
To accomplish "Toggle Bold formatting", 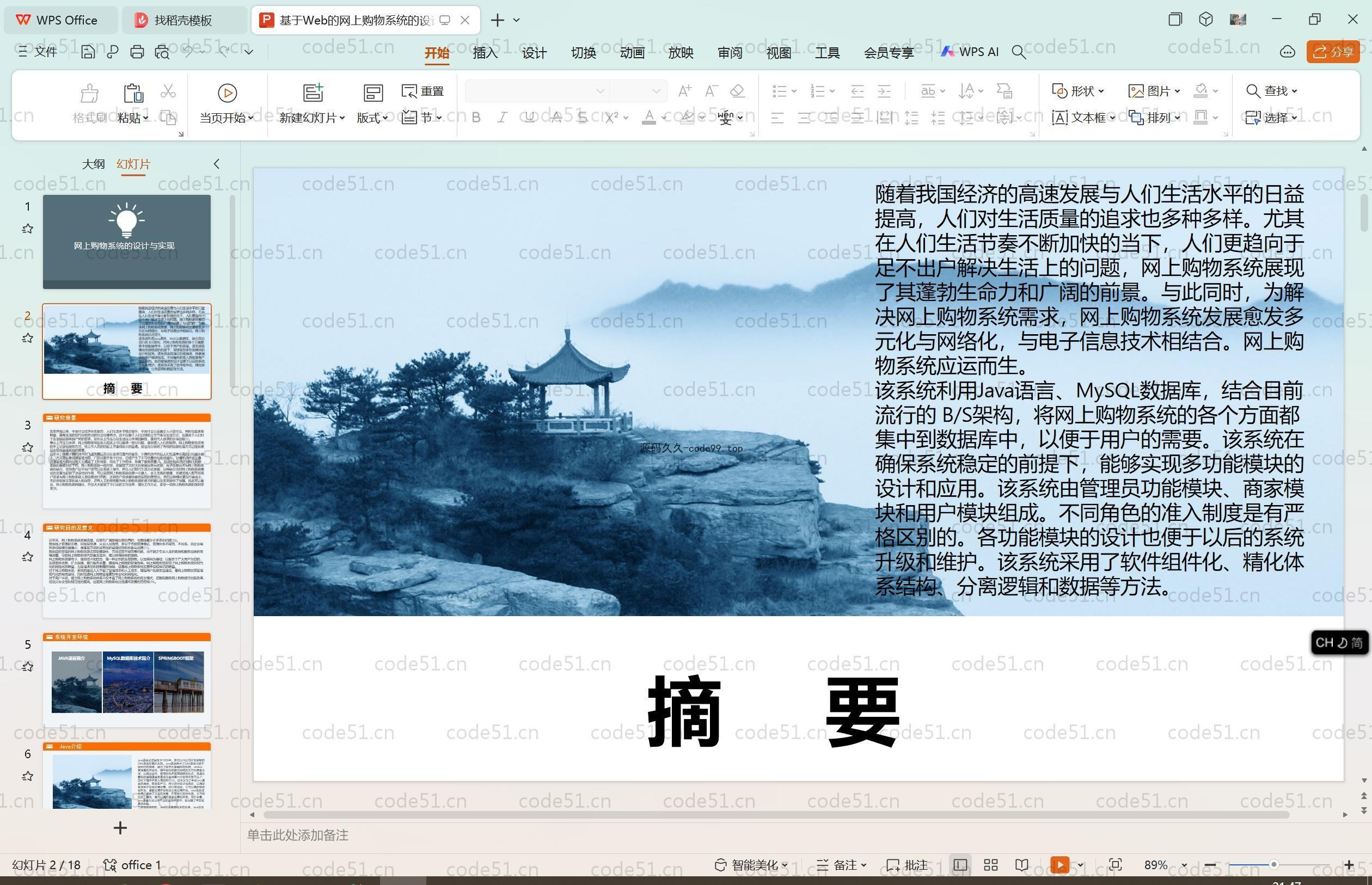I will point(476,118).
